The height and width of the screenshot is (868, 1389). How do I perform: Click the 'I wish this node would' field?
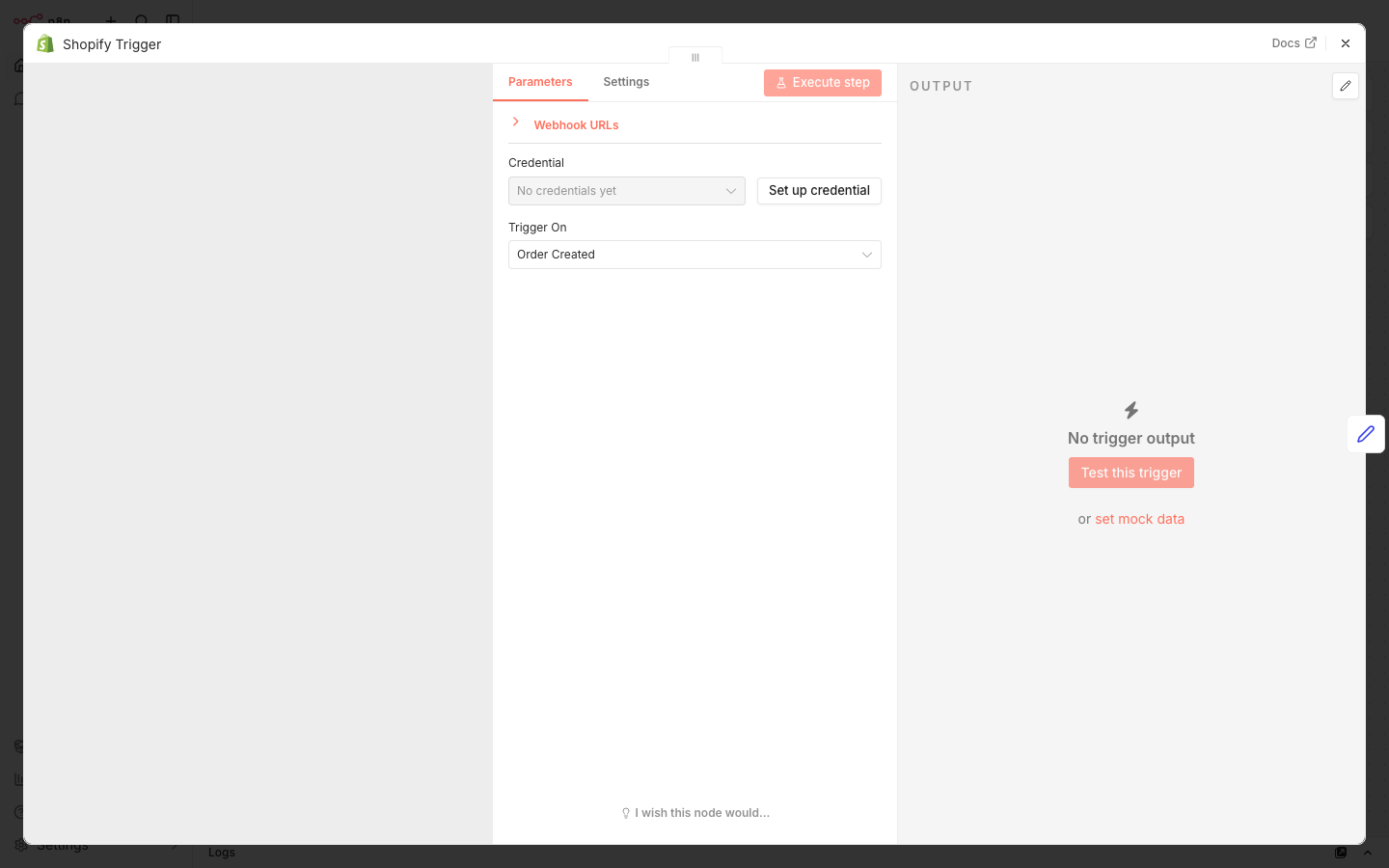point(695,813)
